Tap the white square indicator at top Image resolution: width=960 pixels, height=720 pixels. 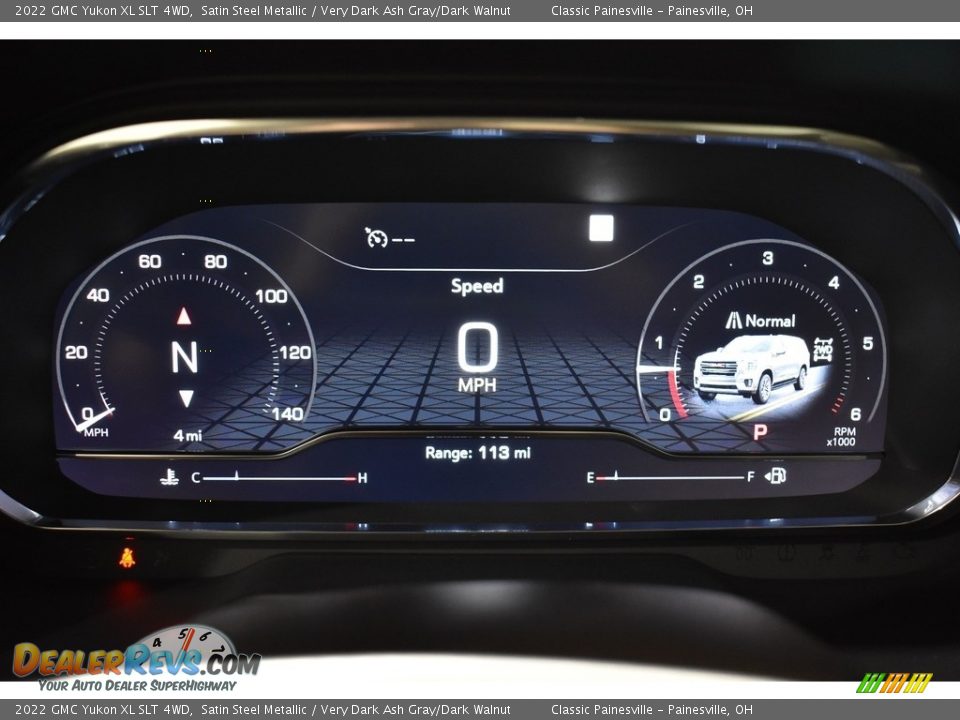click(601, 228)
